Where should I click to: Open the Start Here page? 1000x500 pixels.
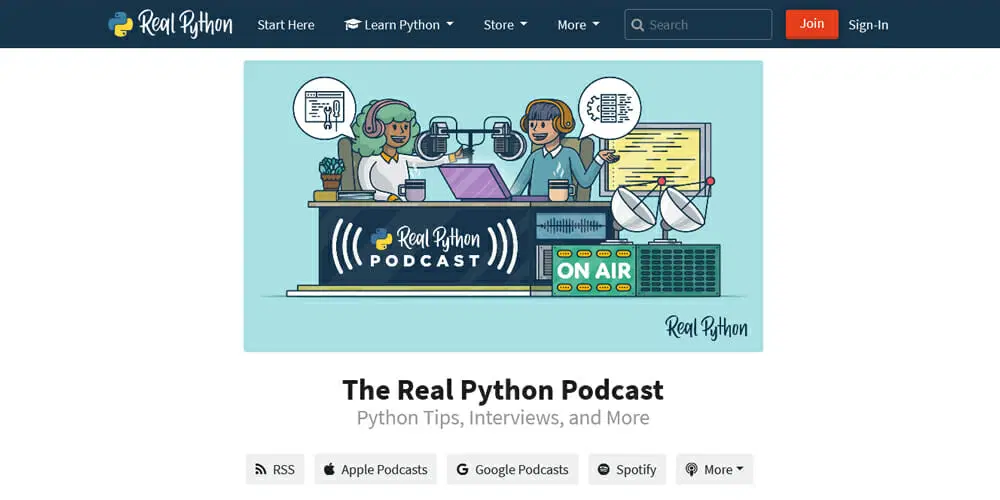[286, 25]
